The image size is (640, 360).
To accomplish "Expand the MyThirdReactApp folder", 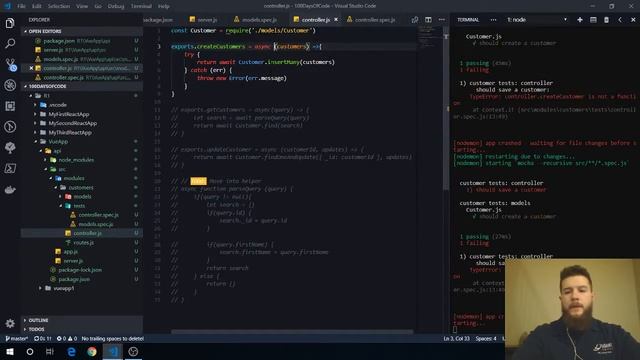I will coord(70,133).
